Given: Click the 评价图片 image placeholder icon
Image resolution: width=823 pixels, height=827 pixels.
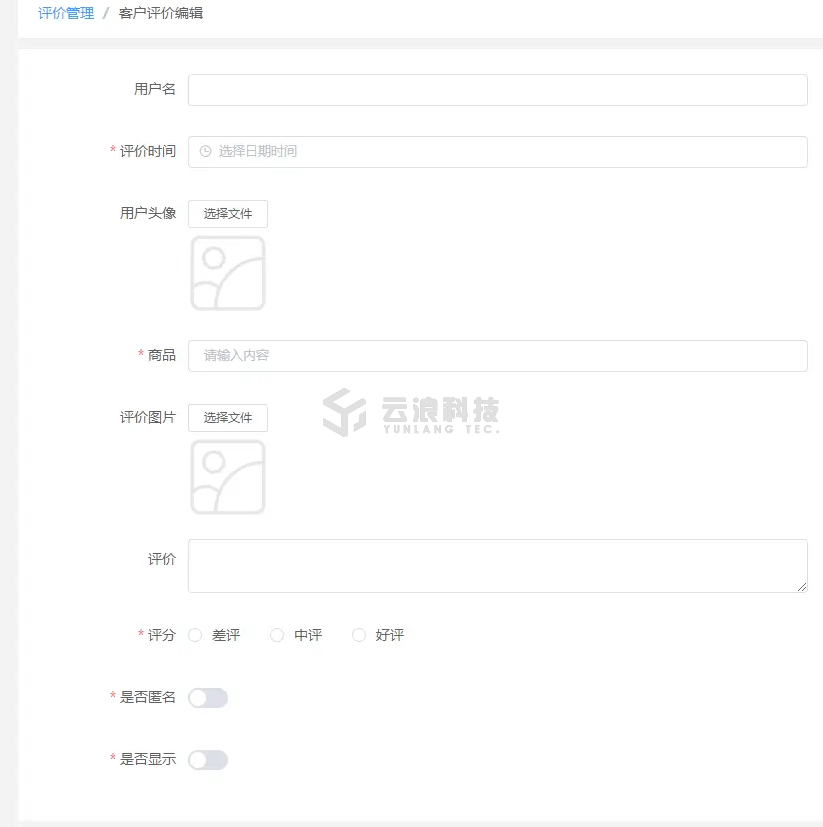Looking at the screenshot, I should pyautogui.click(x=228, y=477).
